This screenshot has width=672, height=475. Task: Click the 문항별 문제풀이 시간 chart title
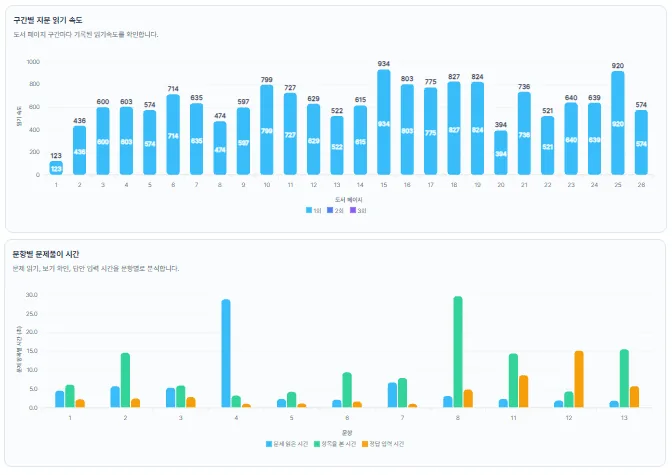[x=46, y=254]
